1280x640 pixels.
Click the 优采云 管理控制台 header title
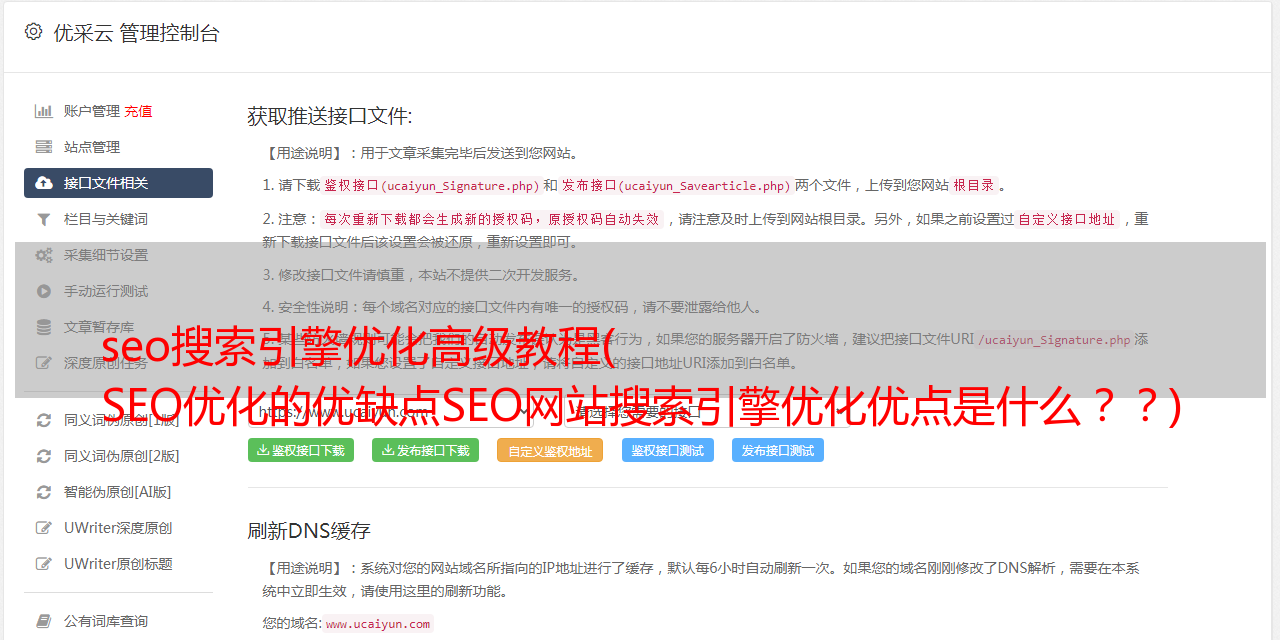[x=136, y=33]
